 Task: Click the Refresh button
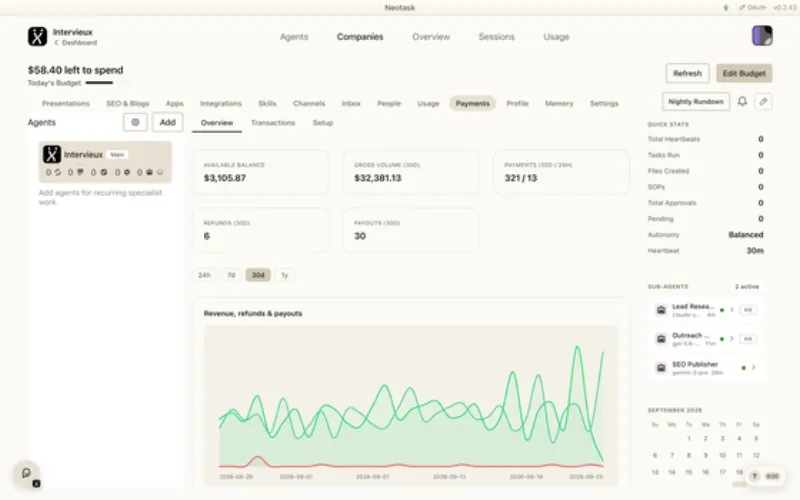pyautogui.click(x=687, y=73)
